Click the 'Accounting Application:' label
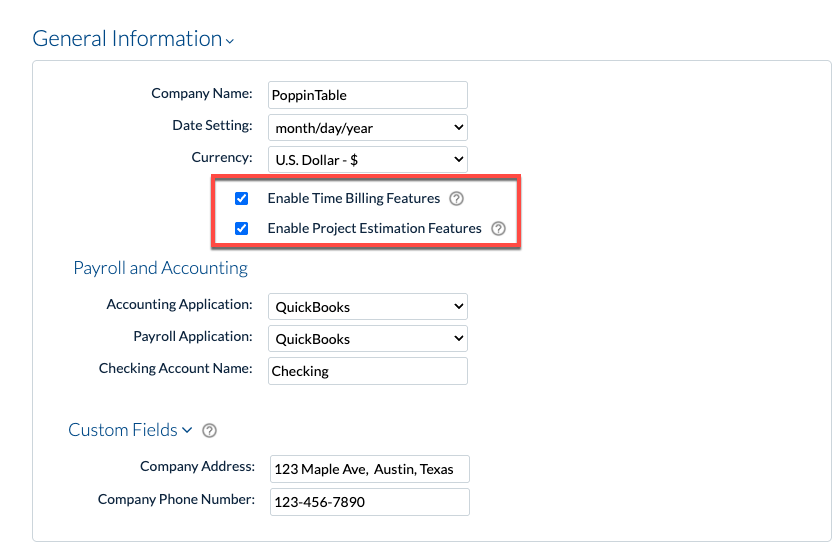Viewport: 835px width, 554px height. pos(179,304)
